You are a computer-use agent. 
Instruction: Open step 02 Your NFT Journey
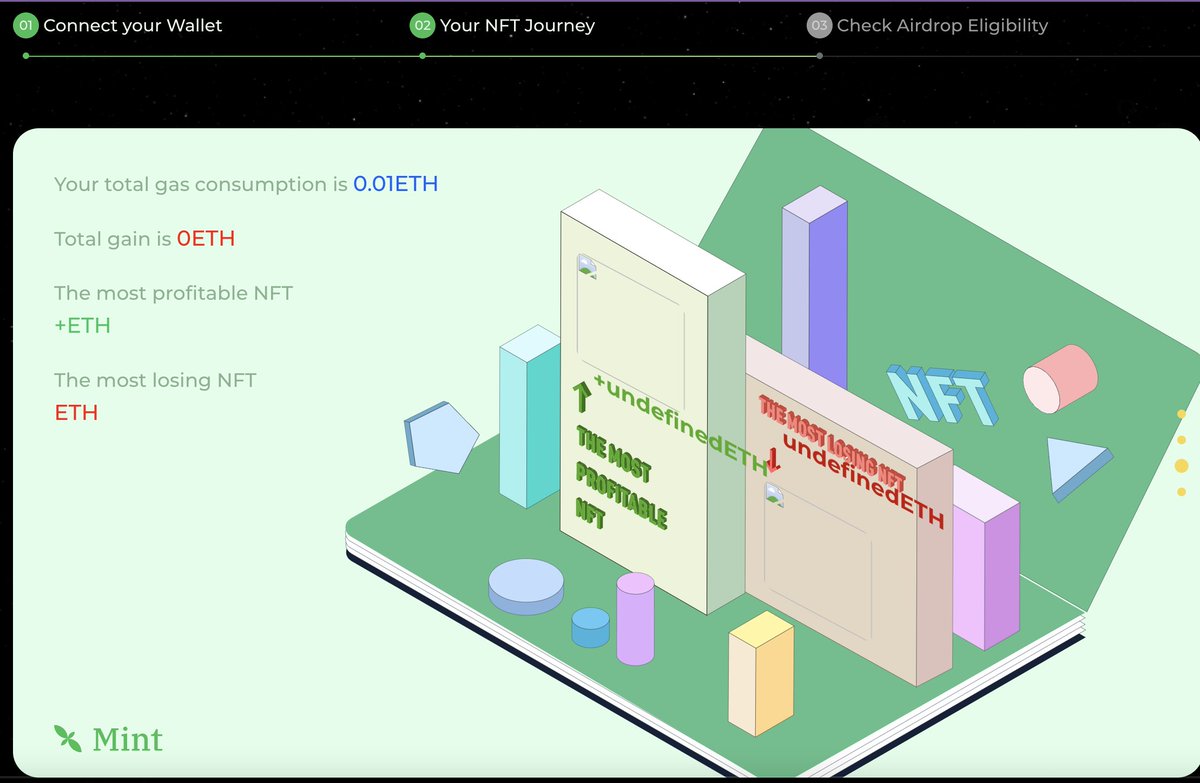click(x=503, y=25)
